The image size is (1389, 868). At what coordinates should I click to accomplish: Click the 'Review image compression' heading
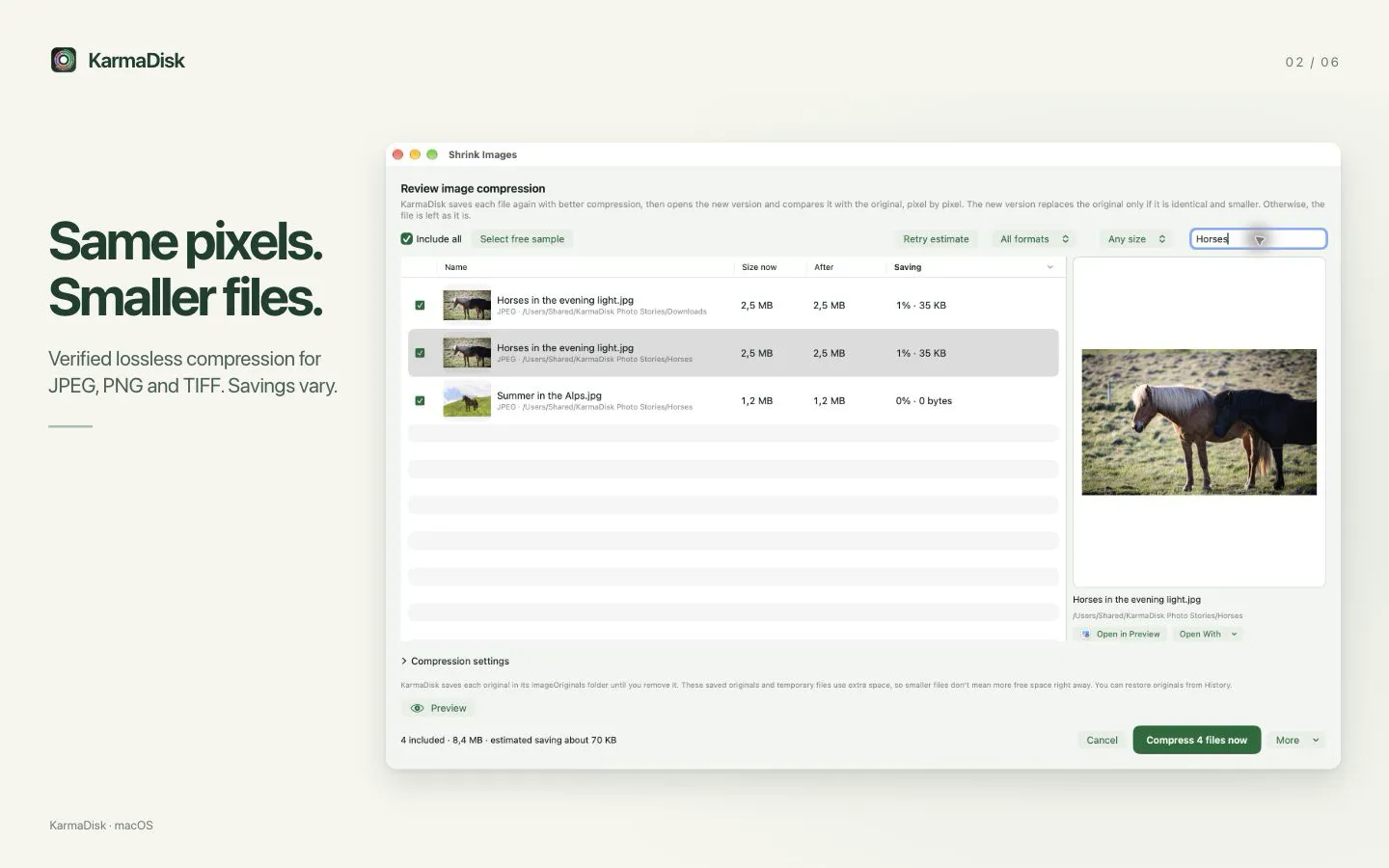pyautogui.click(x=473, y=188)
